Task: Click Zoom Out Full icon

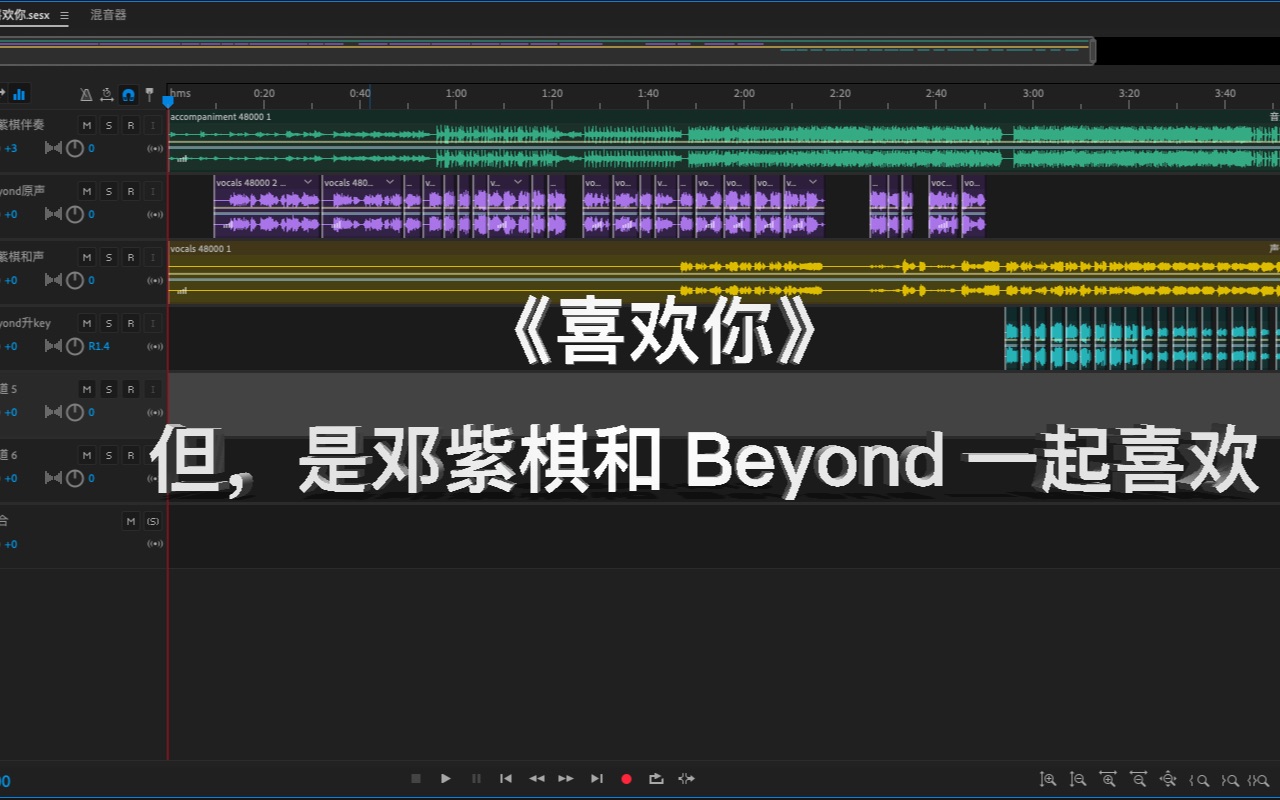Action: coord(1168,779)
